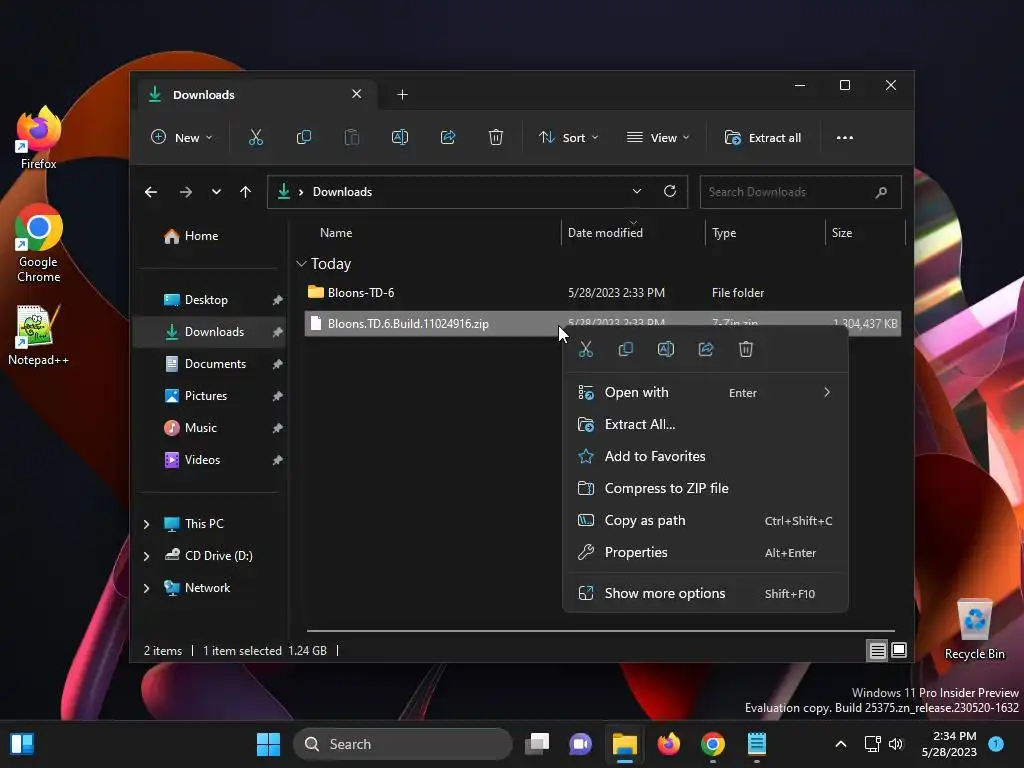This screenshot has height=768, width=1024.
Task: Click Rename icon in the context menu
Action: point(665,349)
